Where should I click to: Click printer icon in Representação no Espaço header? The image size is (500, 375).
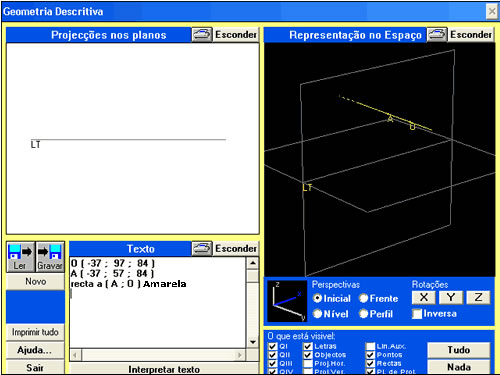437,35
